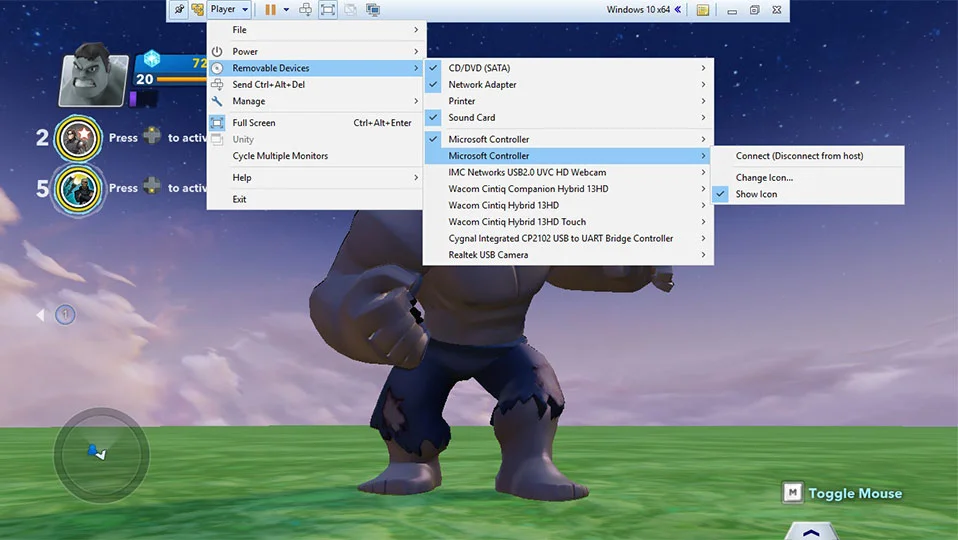Click the virtual joystick control
Image resolution: width=958 pixels, height=540 pixels.
[x=101, y=455]
